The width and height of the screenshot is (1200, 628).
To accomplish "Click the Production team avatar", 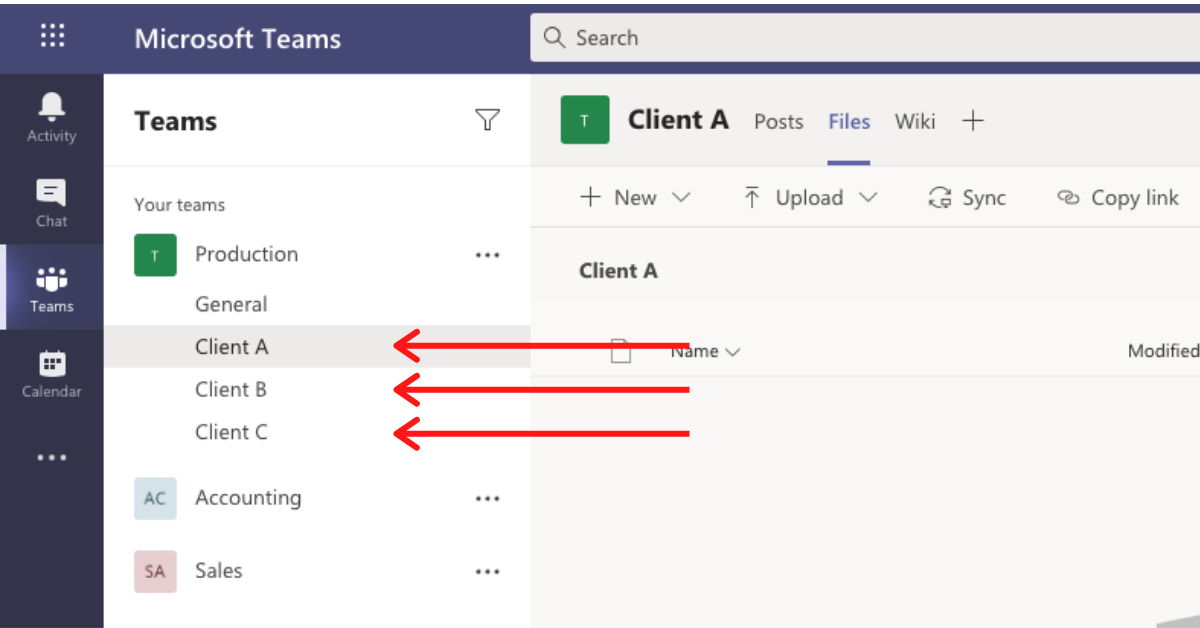I will [155, 255].
